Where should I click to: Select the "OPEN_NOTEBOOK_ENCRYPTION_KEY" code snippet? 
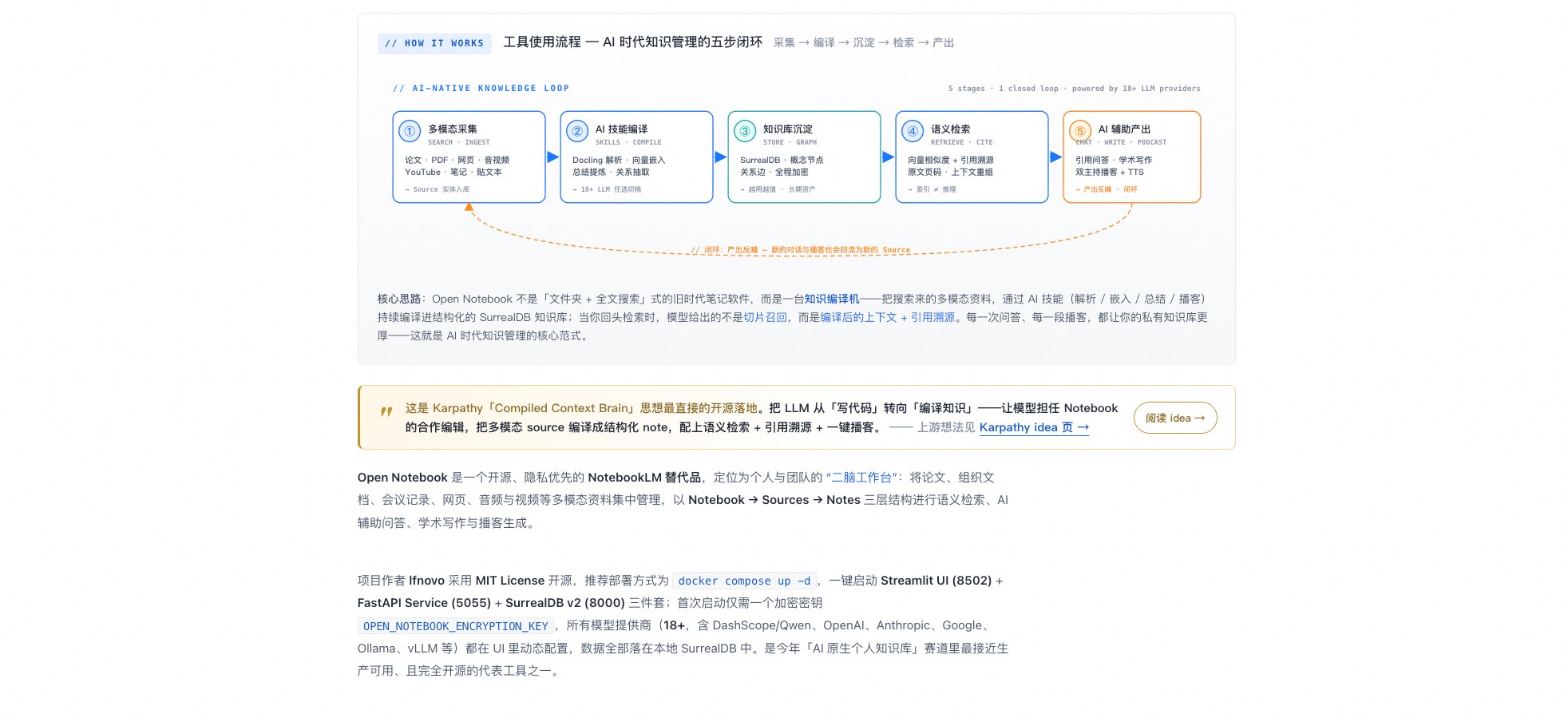[x=456, y=626]
